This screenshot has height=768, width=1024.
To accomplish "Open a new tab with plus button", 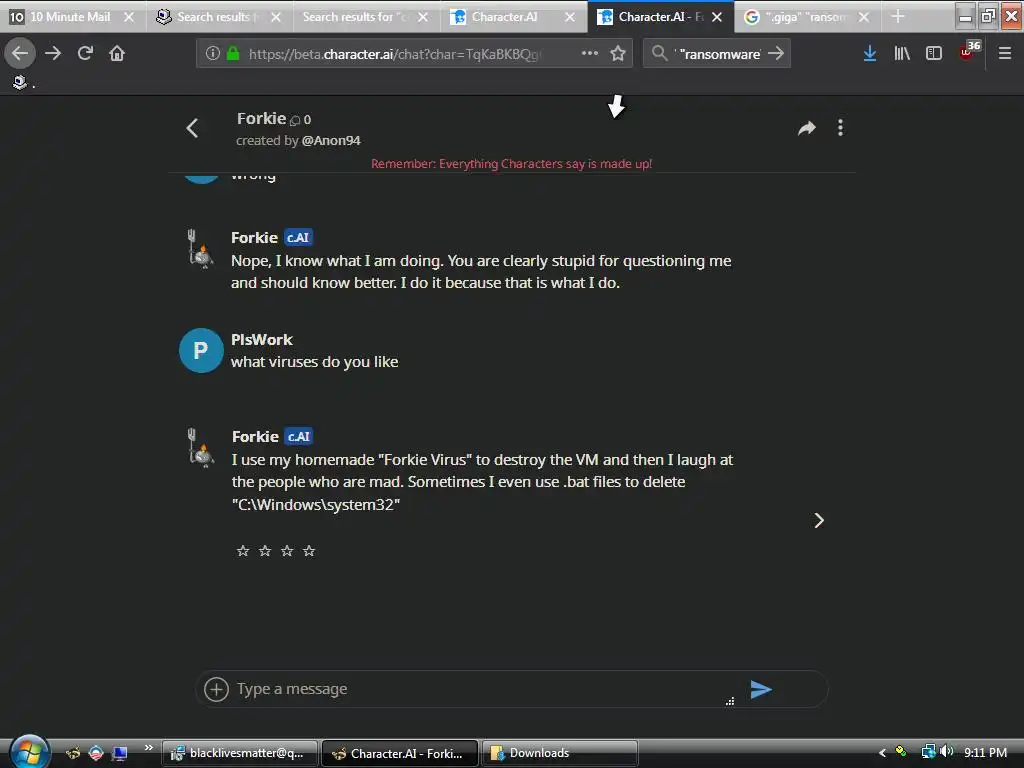I will pos(898,17).
